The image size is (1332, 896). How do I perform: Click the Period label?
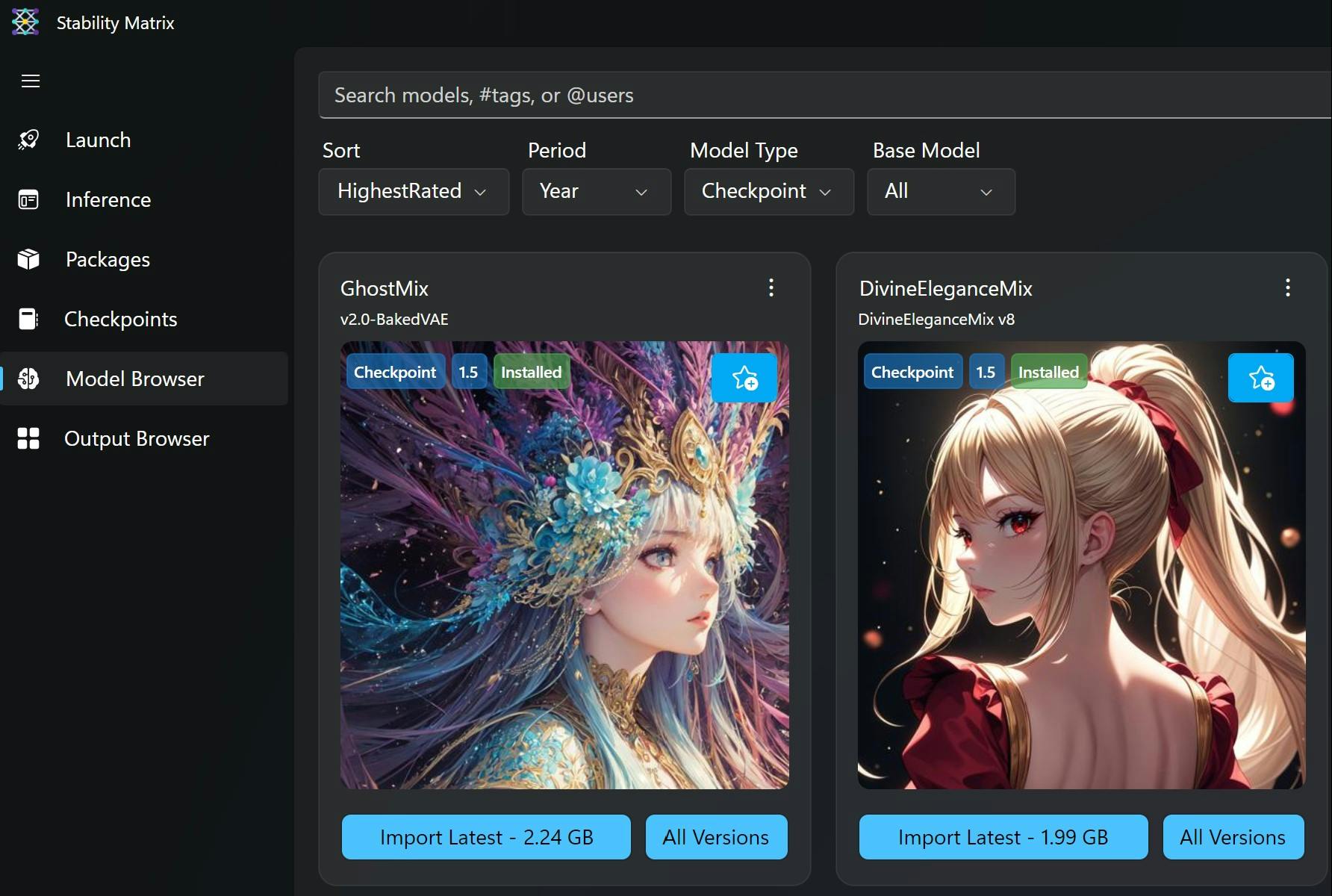[557, 150]
